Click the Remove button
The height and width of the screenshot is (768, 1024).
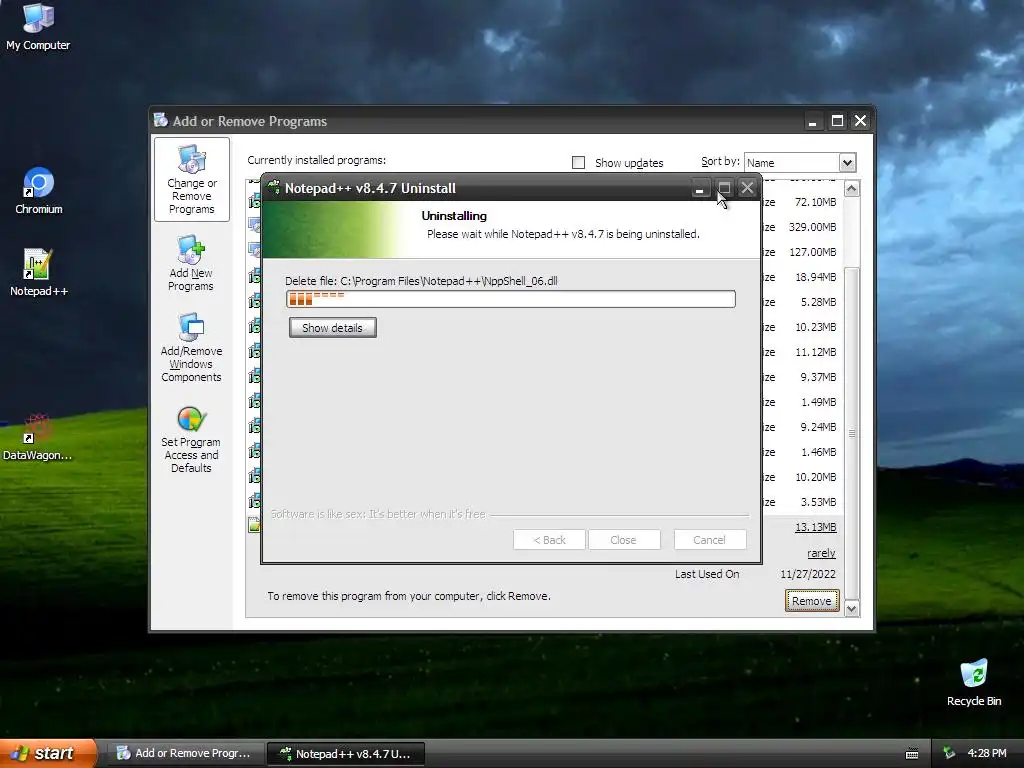point(812,601)
